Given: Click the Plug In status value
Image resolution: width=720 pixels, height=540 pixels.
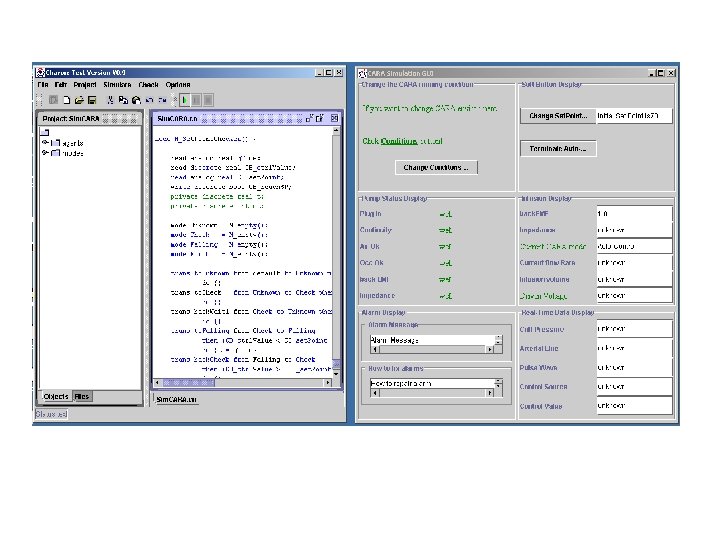Looking at the screenshot, I should tap(445, 214).
